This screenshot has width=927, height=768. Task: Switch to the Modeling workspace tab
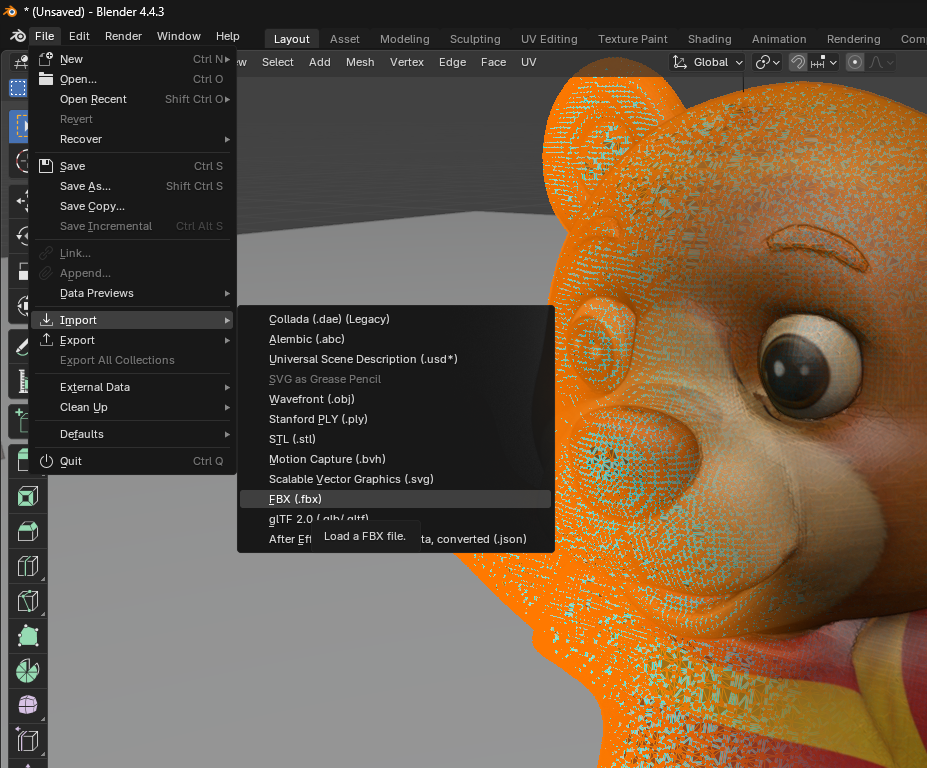[x=404, y=39]
